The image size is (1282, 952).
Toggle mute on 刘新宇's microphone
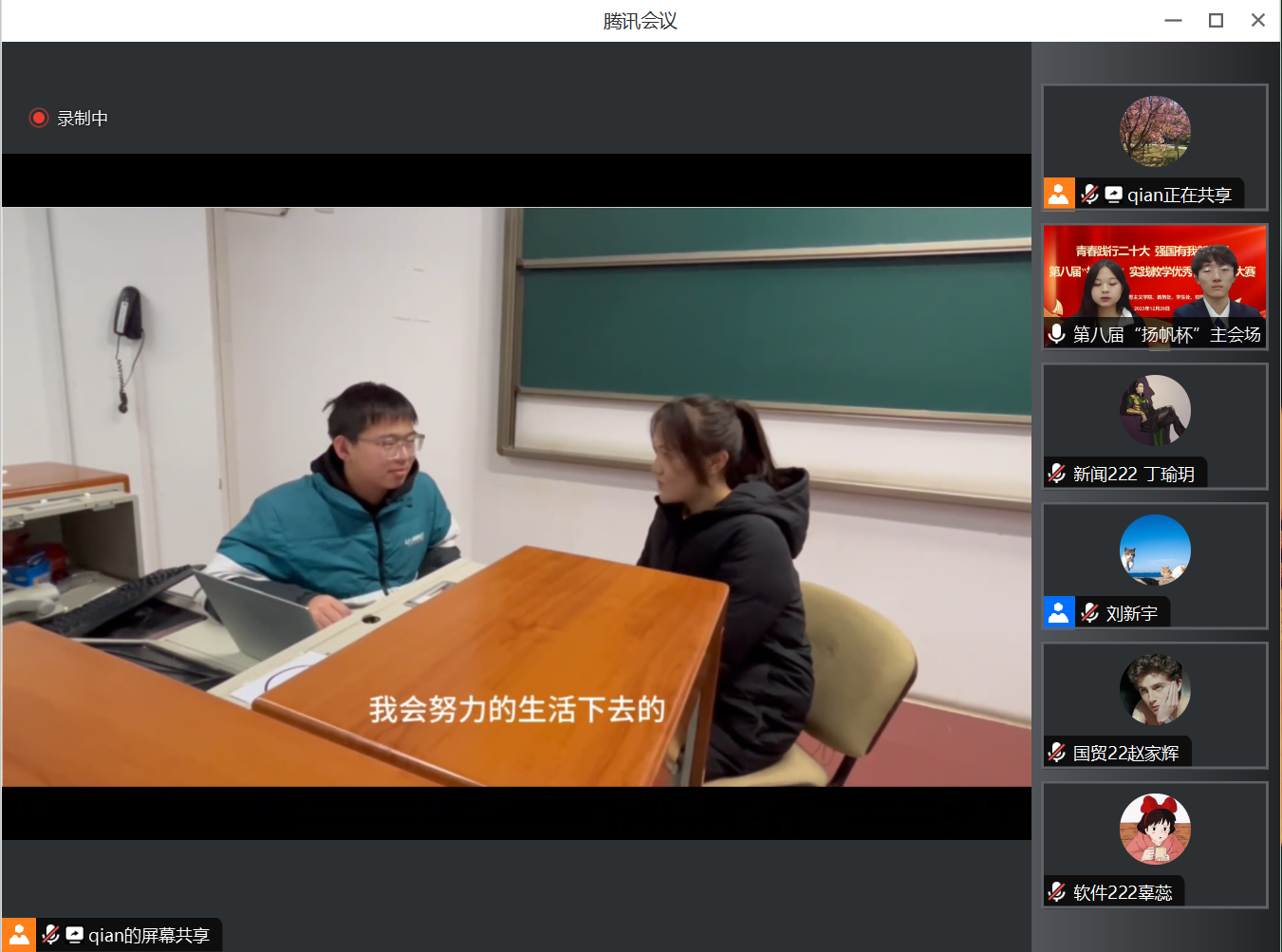coord(1088,612)
